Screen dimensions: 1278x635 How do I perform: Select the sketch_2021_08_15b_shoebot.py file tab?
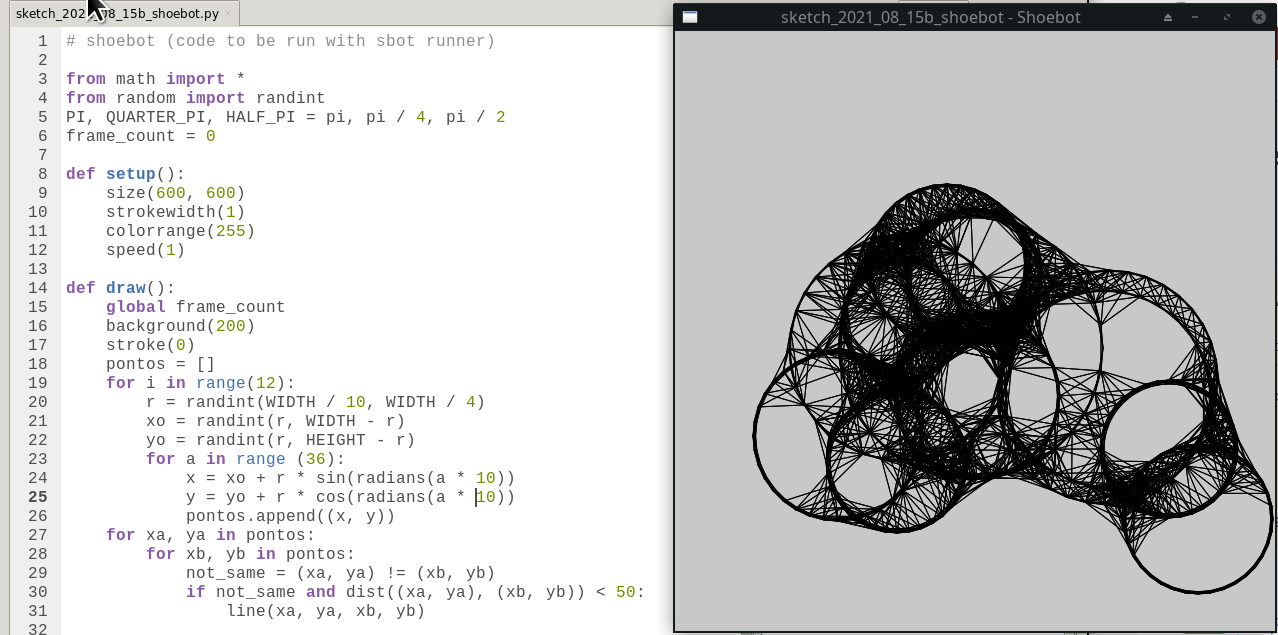coord(124,14)
